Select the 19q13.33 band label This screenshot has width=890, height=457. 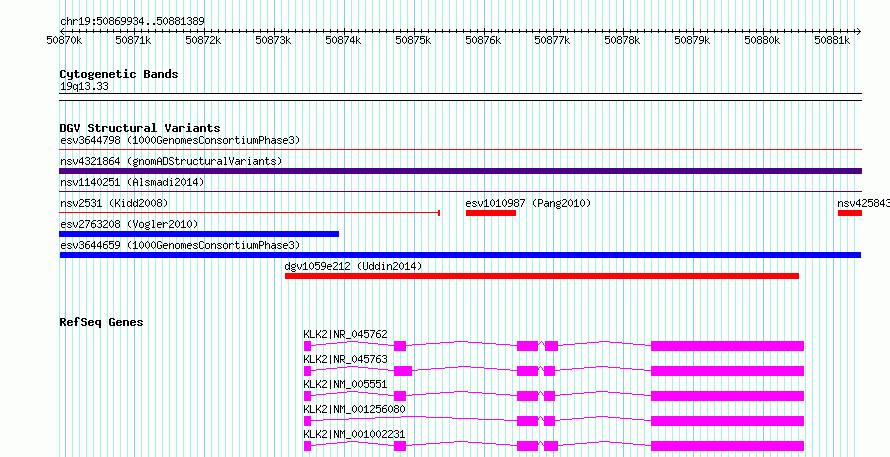pos(84,87)
